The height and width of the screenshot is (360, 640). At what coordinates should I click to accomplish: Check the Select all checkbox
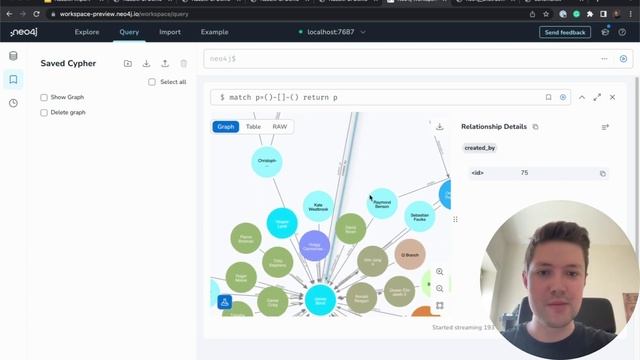(x=152, y=82)
